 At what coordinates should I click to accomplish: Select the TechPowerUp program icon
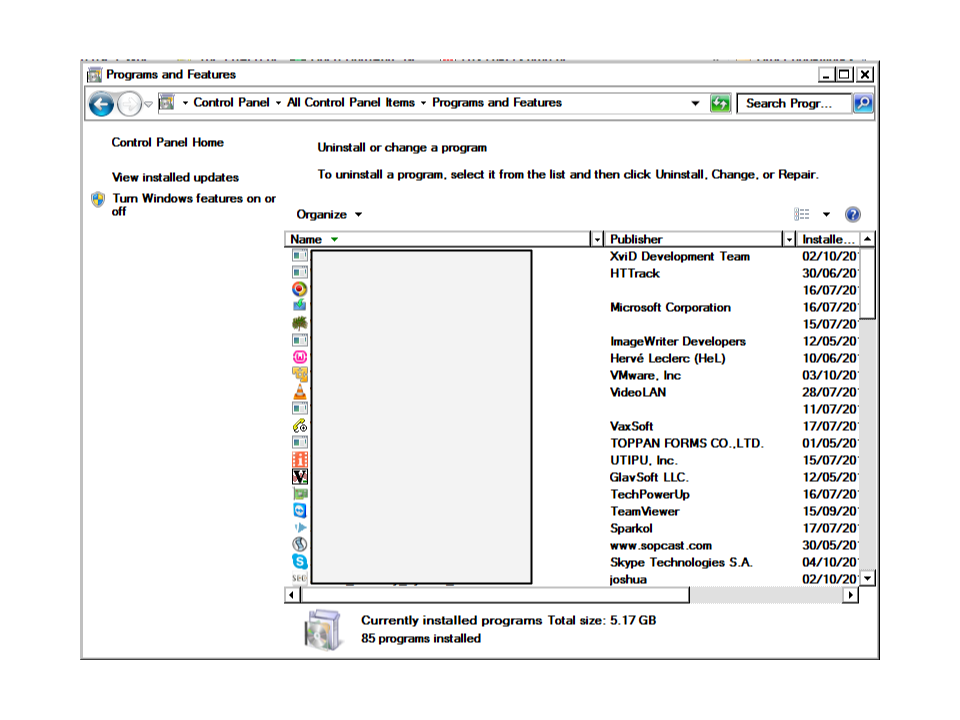(x=299, y=493)
